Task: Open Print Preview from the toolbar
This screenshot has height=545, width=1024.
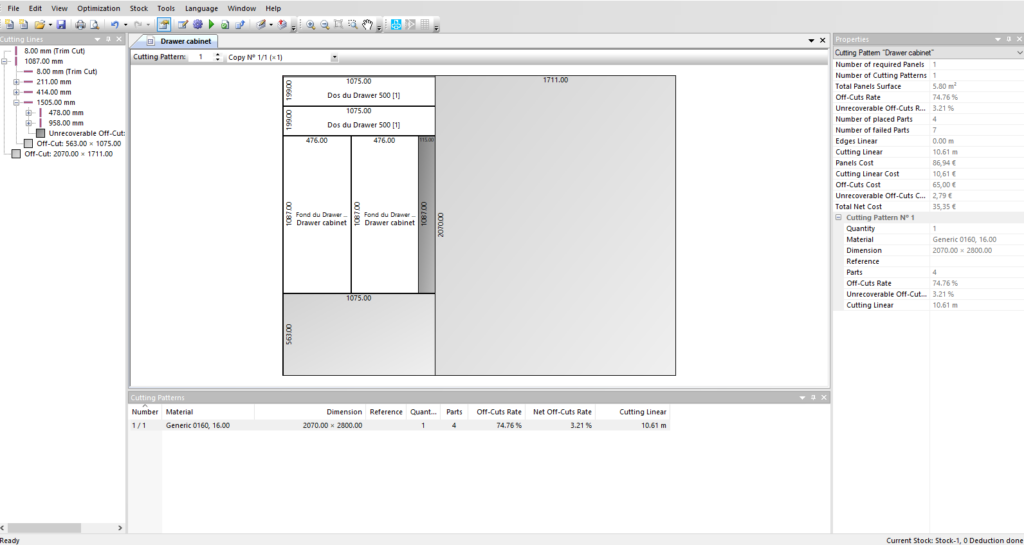Action: pyautogui.click(x=94, y=25)
